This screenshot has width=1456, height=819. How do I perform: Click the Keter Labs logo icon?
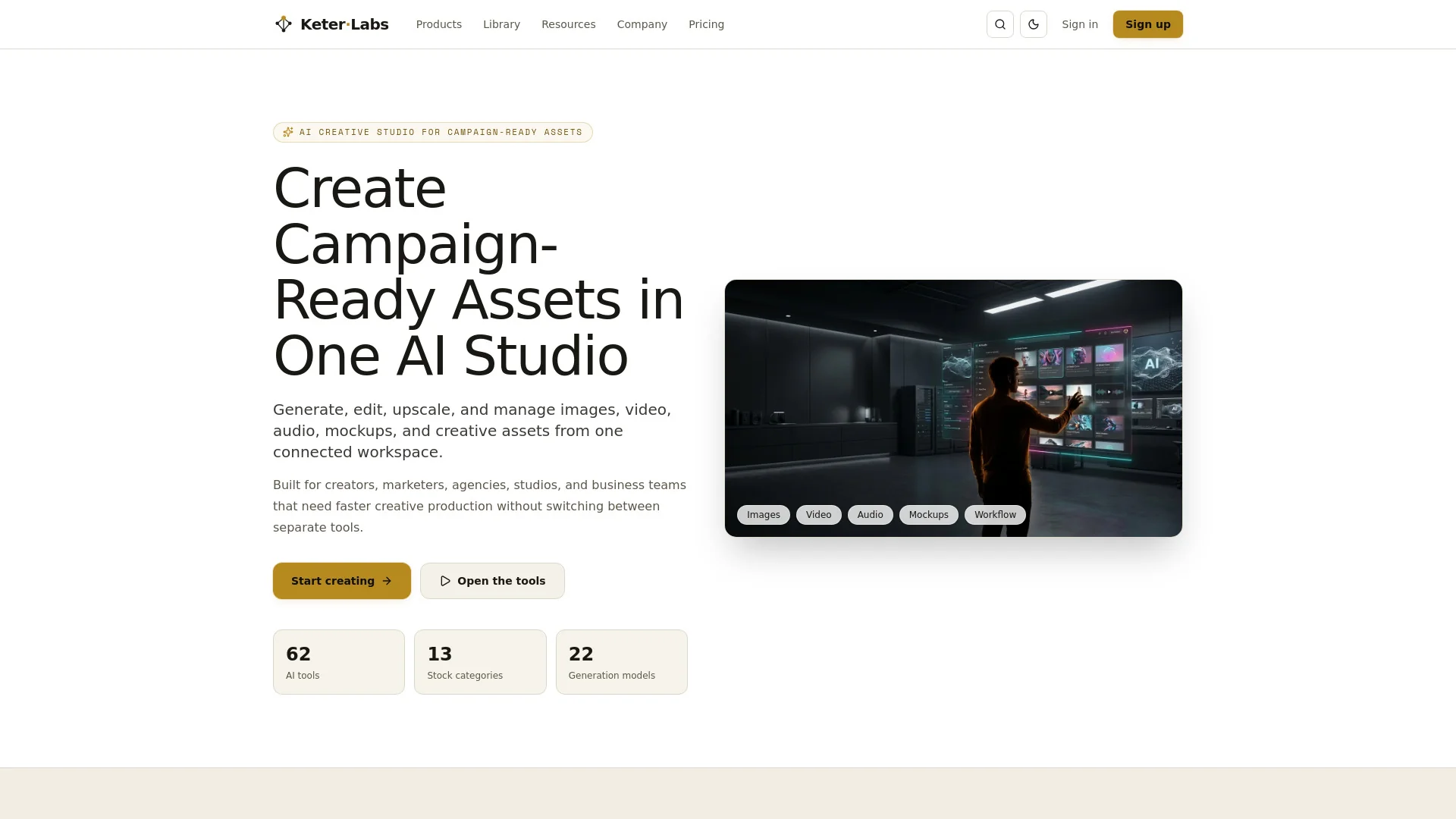click(x=284, y=24)
